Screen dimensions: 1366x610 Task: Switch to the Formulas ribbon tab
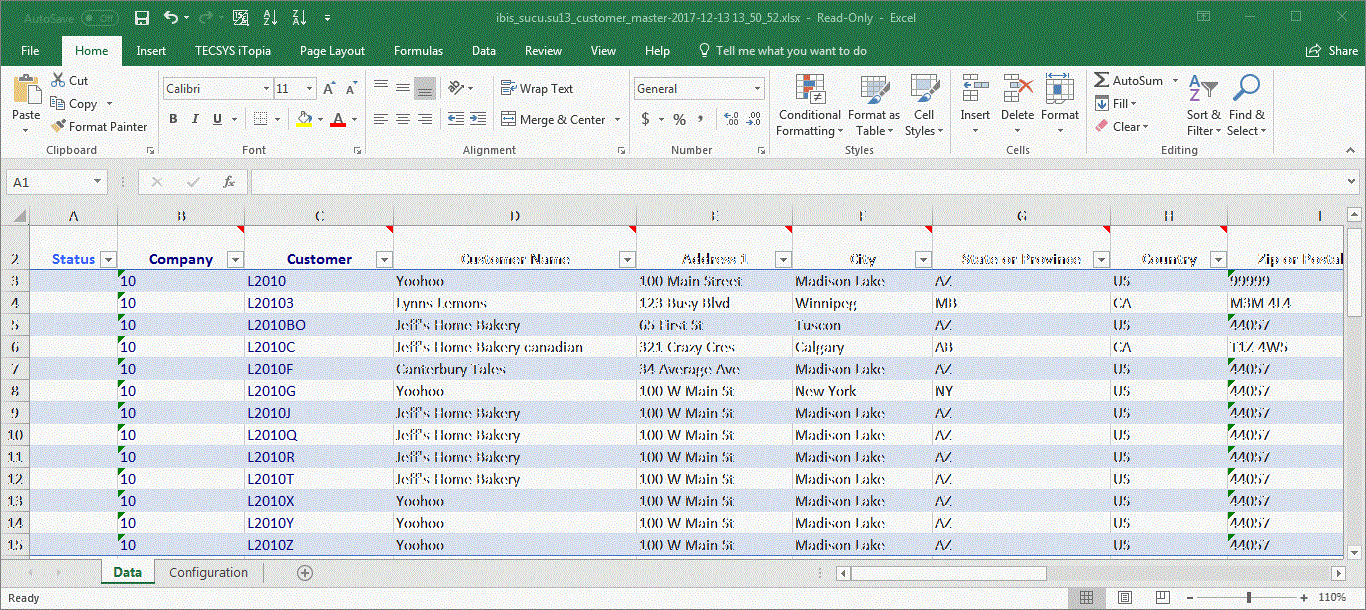click(x=418, y=50)
